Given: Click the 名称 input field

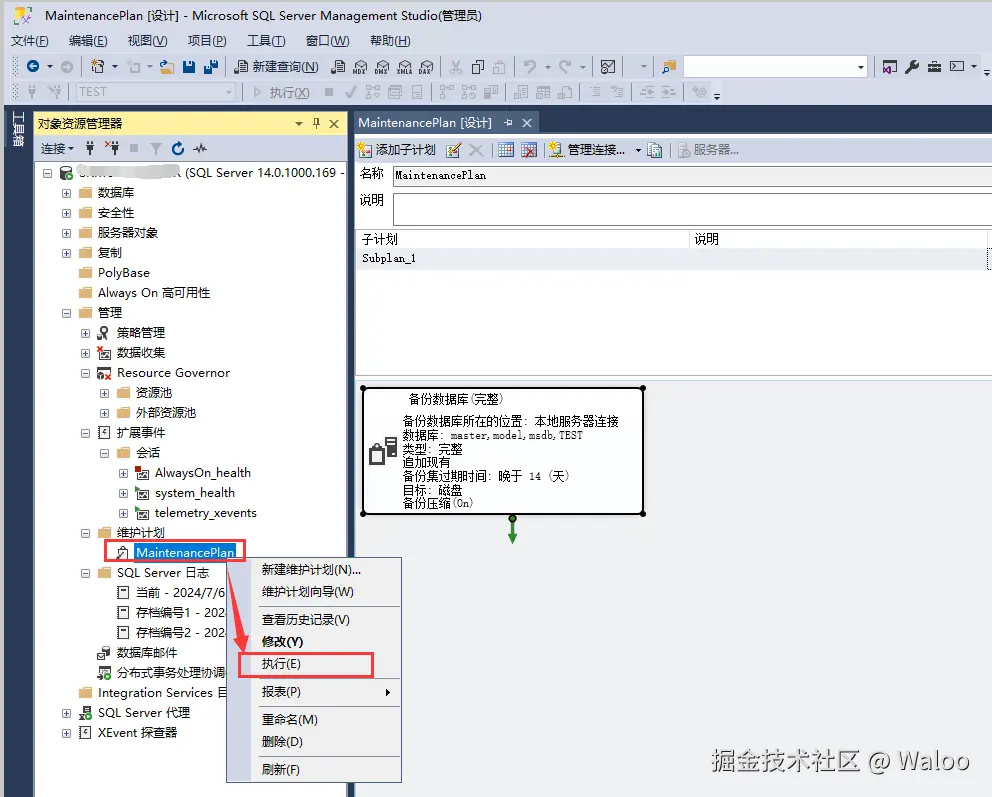Looking at the screenshot, I should click(692, 176).
